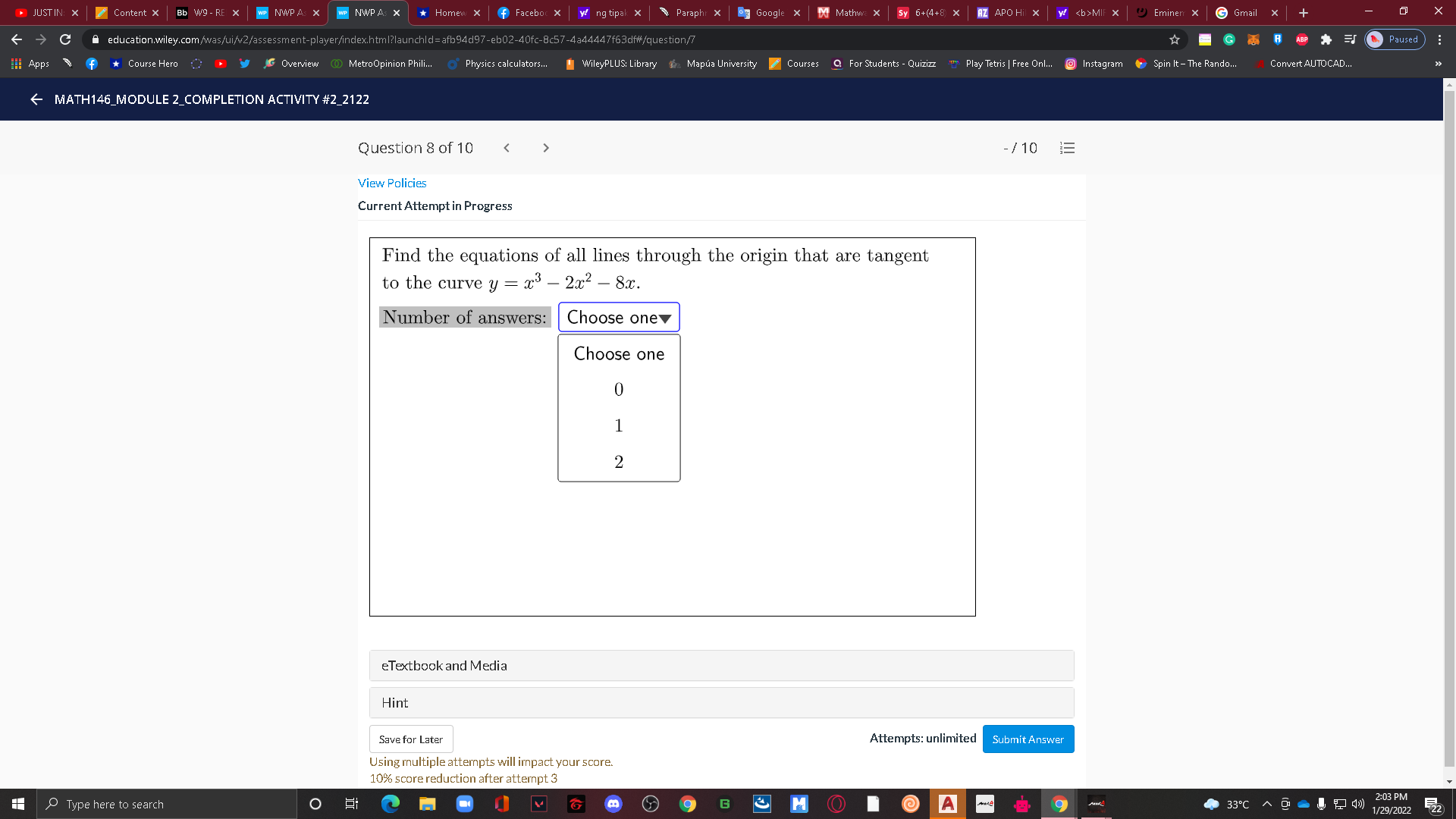Click the AdBlock Plus ABP icon
1456x819 pixels.
coord(1302,39)
